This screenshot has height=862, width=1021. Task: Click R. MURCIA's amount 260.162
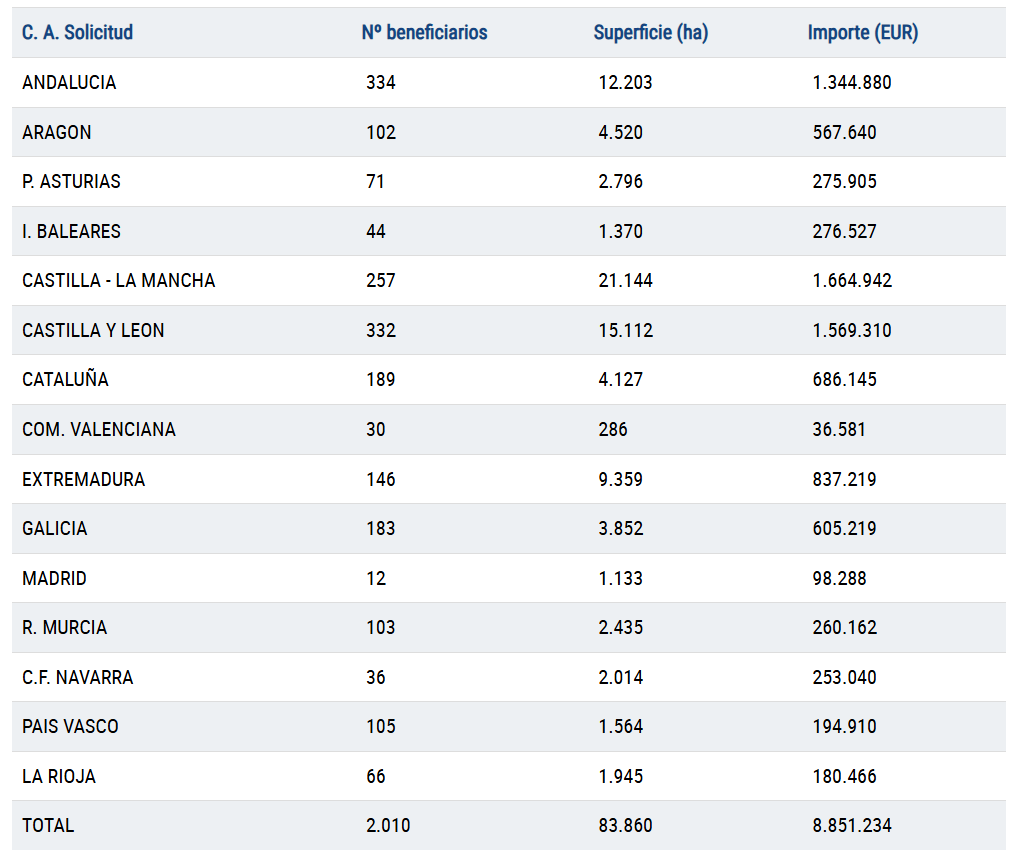(844, 628)
